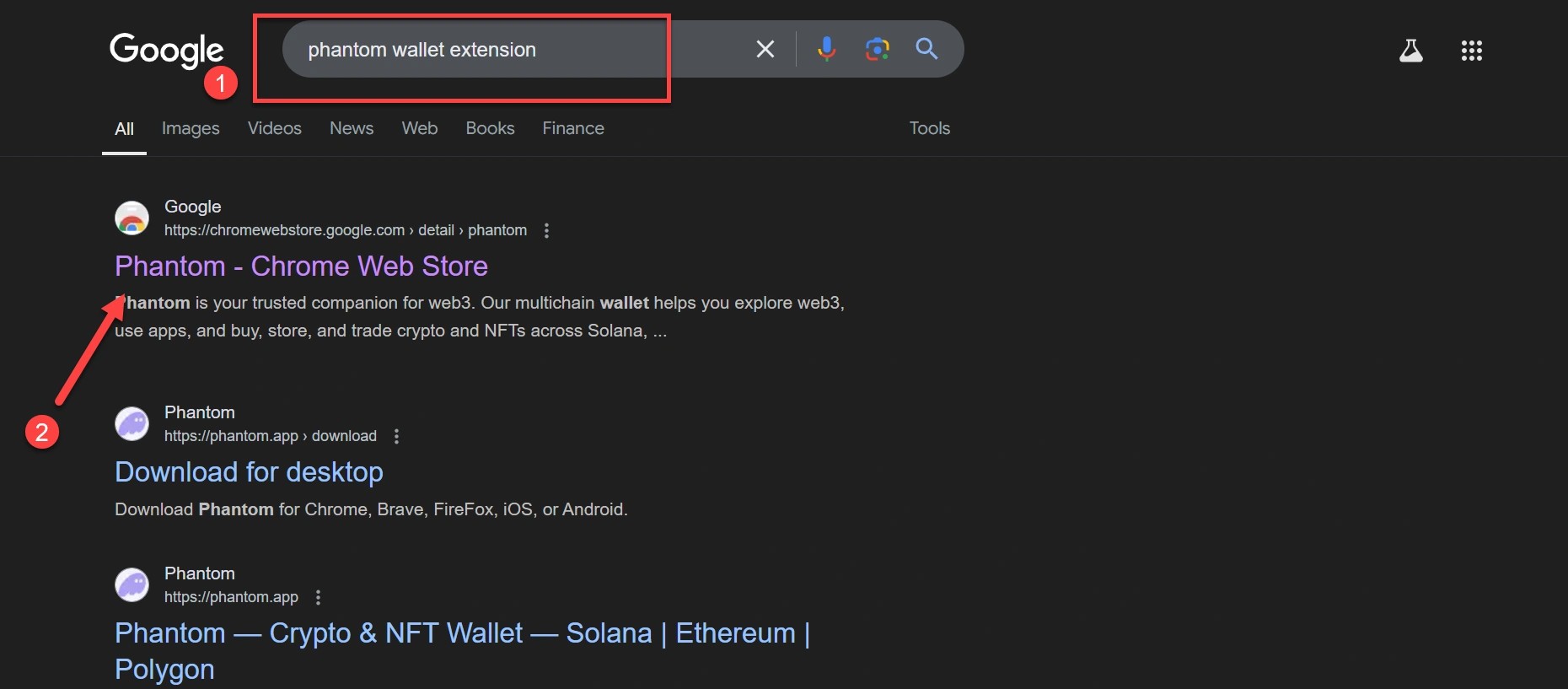Click the Phantom favicon beside the download result
This screenshot has width=1568, height=689.
132,423
